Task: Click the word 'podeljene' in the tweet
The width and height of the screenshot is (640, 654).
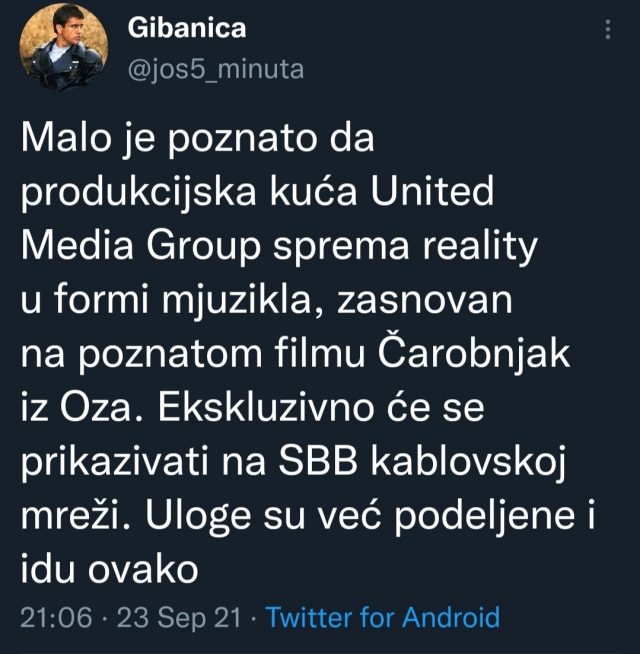Action: tap(485, 516)
